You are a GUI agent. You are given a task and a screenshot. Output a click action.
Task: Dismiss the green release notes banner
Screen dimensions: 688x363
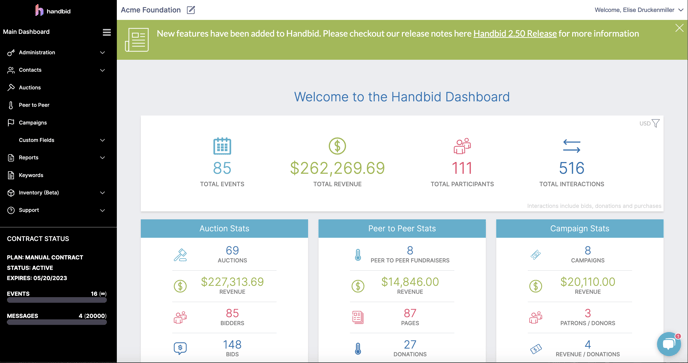coord(679,28)
